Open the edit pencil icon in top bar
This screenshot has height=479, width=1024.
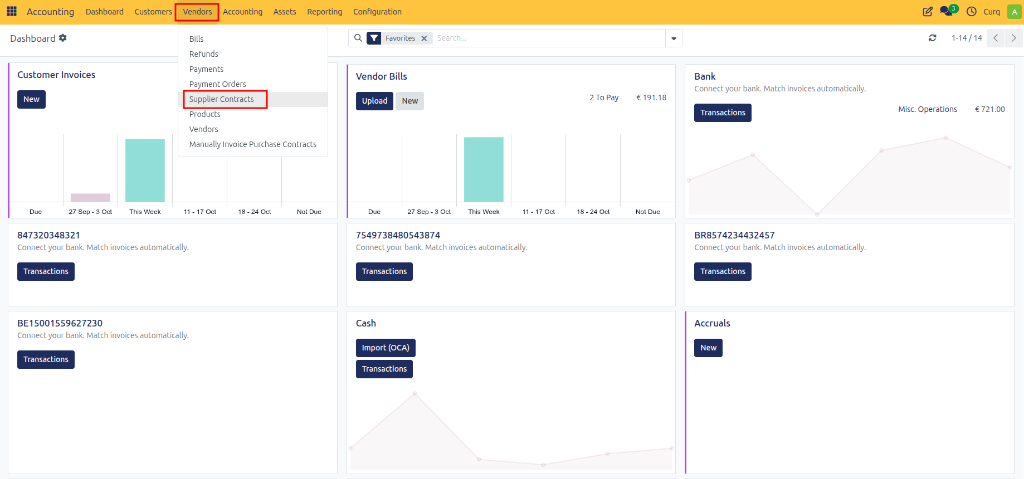click(927, 12)
